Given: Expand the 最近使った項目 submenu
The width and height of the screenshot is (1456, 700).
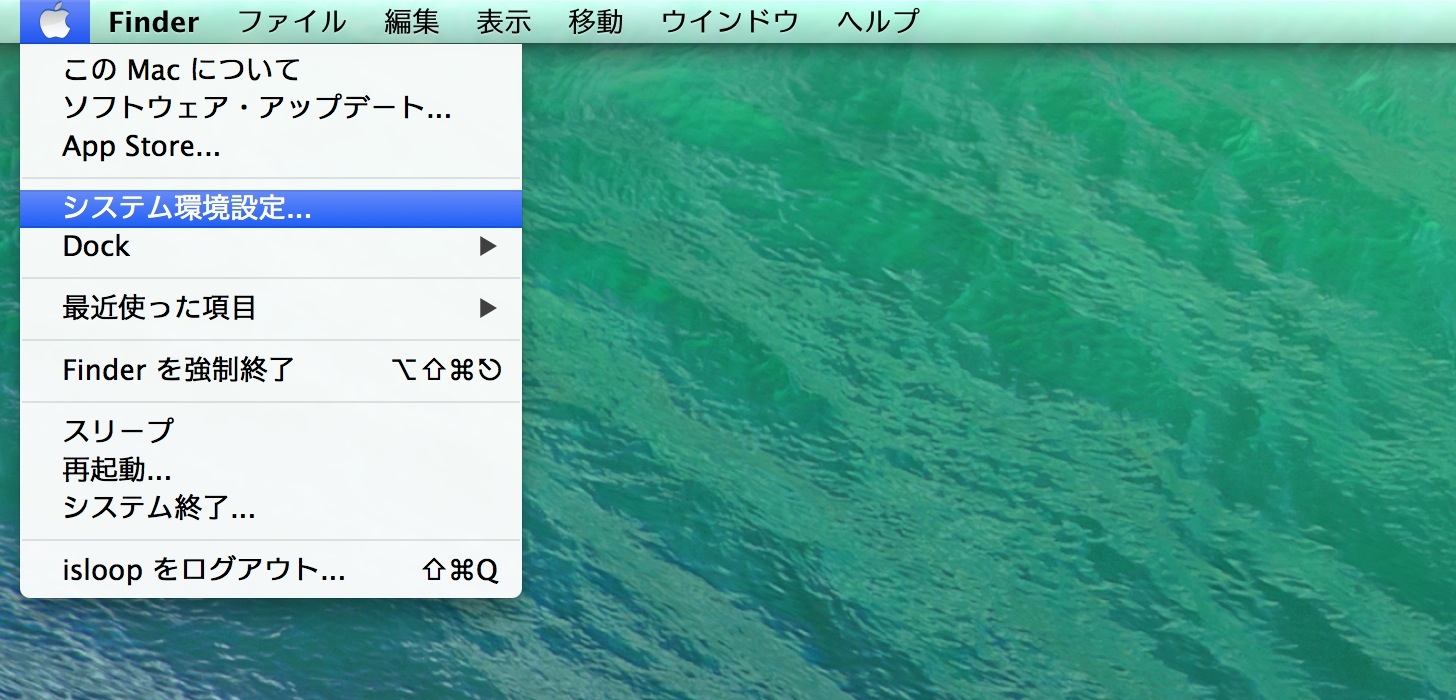Looking at the screenshot, I should 271,308.
